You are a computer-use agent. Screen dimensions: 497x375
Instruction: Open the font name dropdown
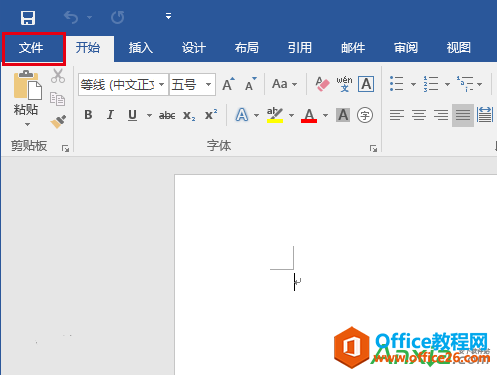click(x=161, y=84)
